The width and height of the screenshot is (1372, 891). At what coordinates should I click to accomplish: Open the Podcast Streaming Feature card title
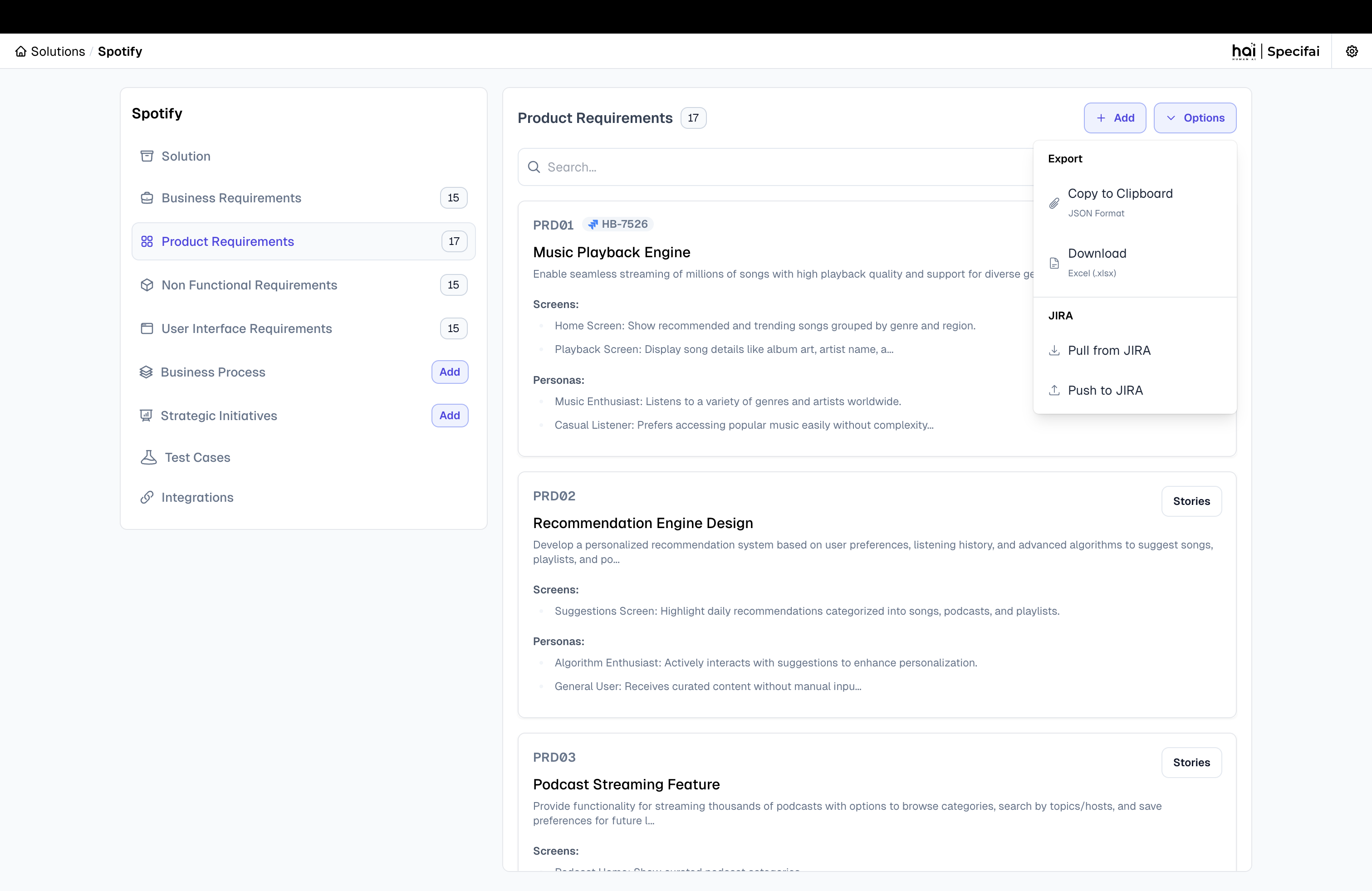click(x=626, y=784)
